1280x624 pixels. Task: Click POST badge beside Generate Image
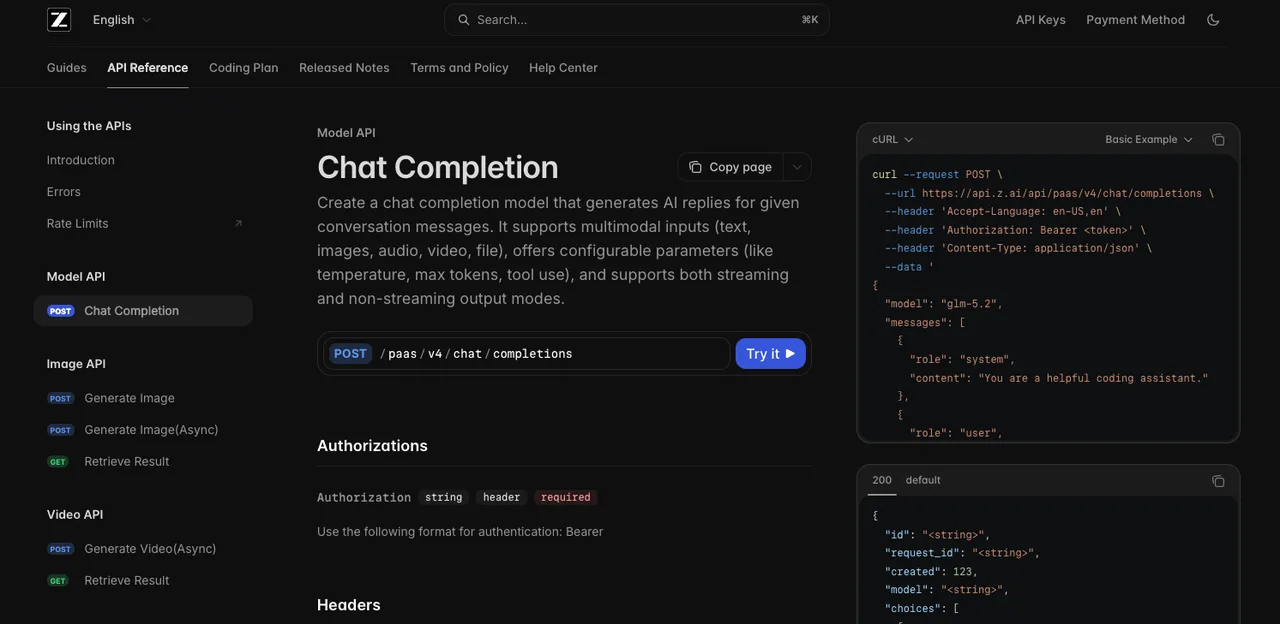tap(60, 399)
